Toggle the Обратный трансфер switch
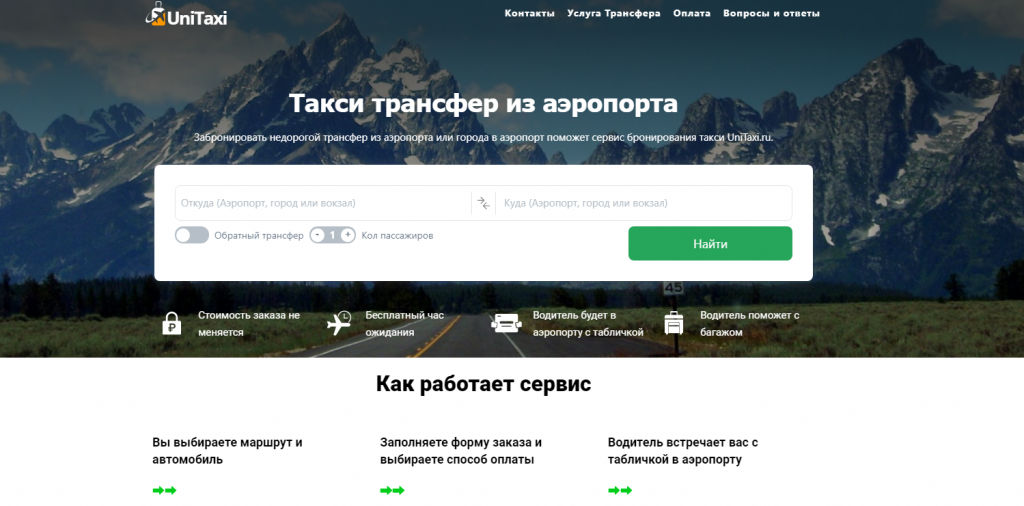This screenshot has width=1024, height=506. (192, 235)
